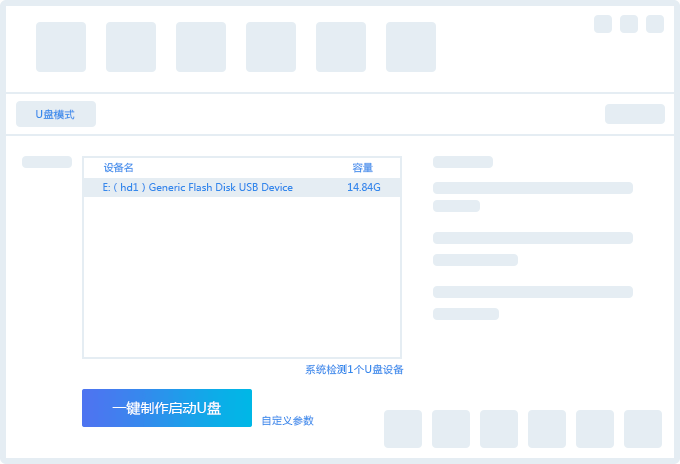Switch to the U盘模式 tab
Viewport: 680px width, 464px height.
(x=56, y=114)
